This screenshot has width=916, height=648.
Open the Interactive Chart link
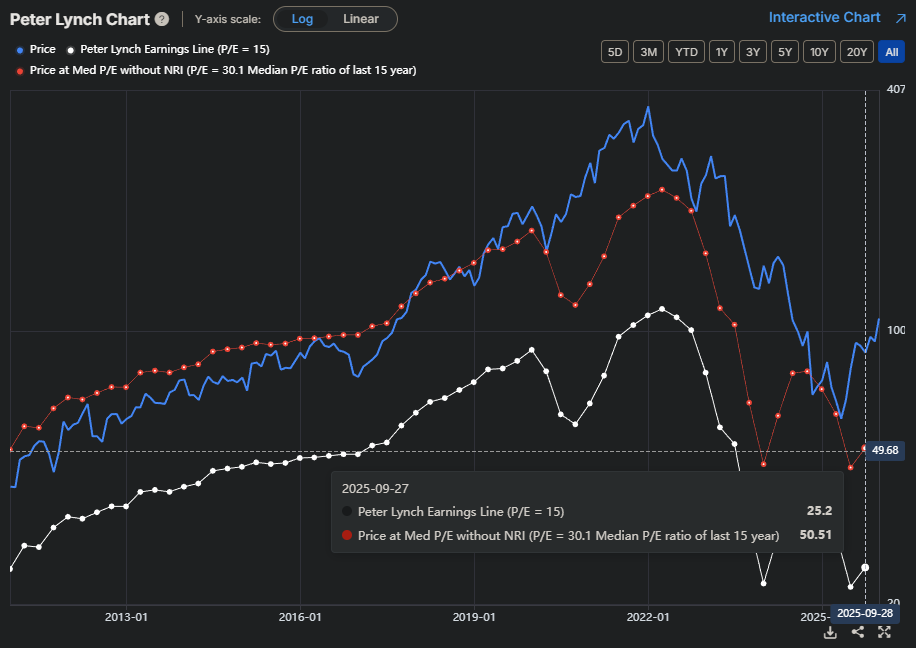tap(824, 17)
